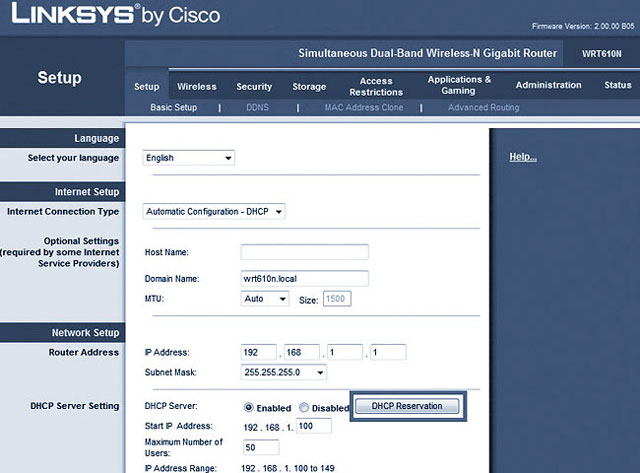The height and width of the screenshot is (473, 640).
Task: Open the MAC Address Clone sub-tab
Action: (364, 107)
